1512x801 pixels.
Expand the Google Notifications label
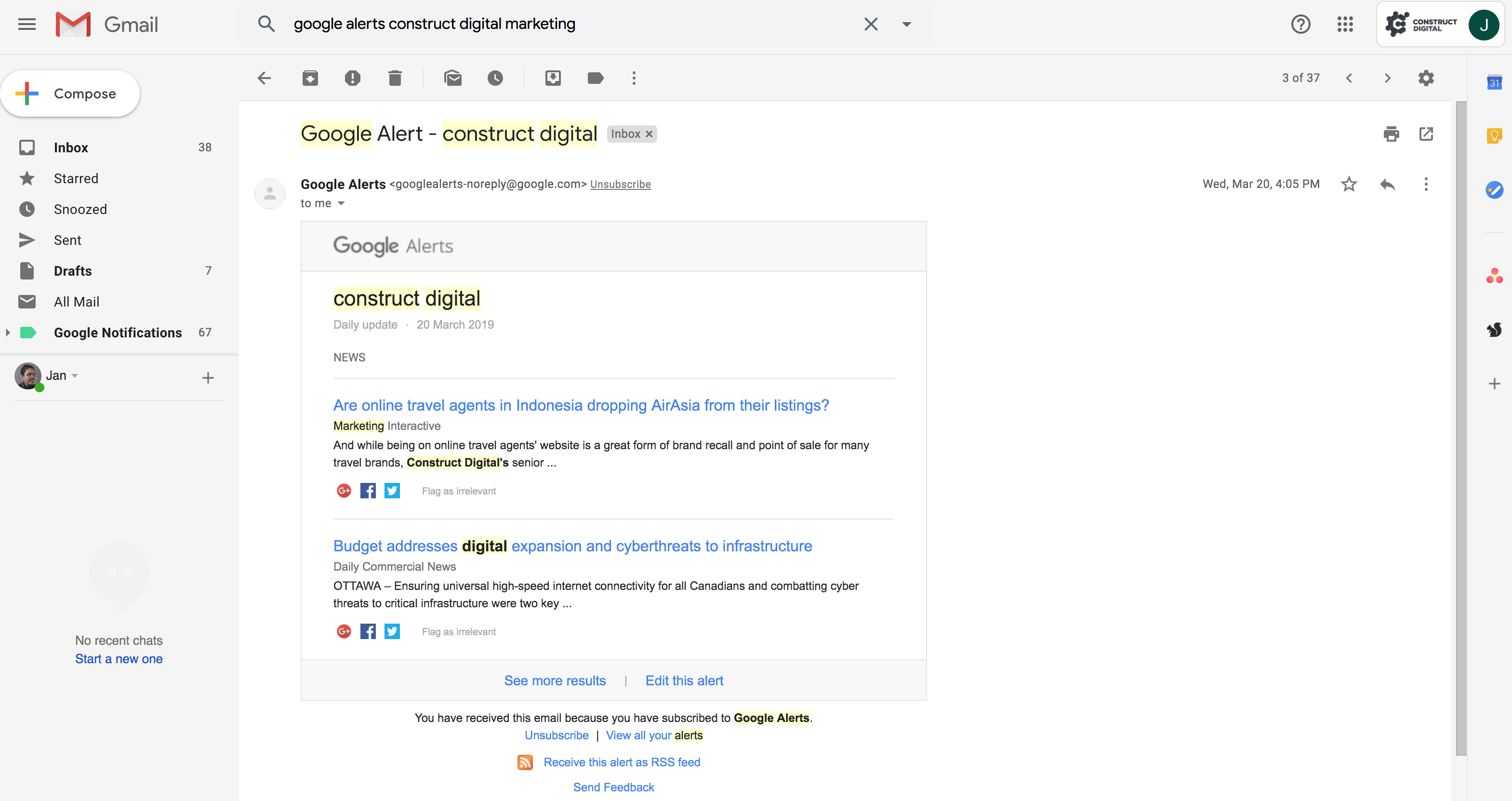tap(8, 333)
